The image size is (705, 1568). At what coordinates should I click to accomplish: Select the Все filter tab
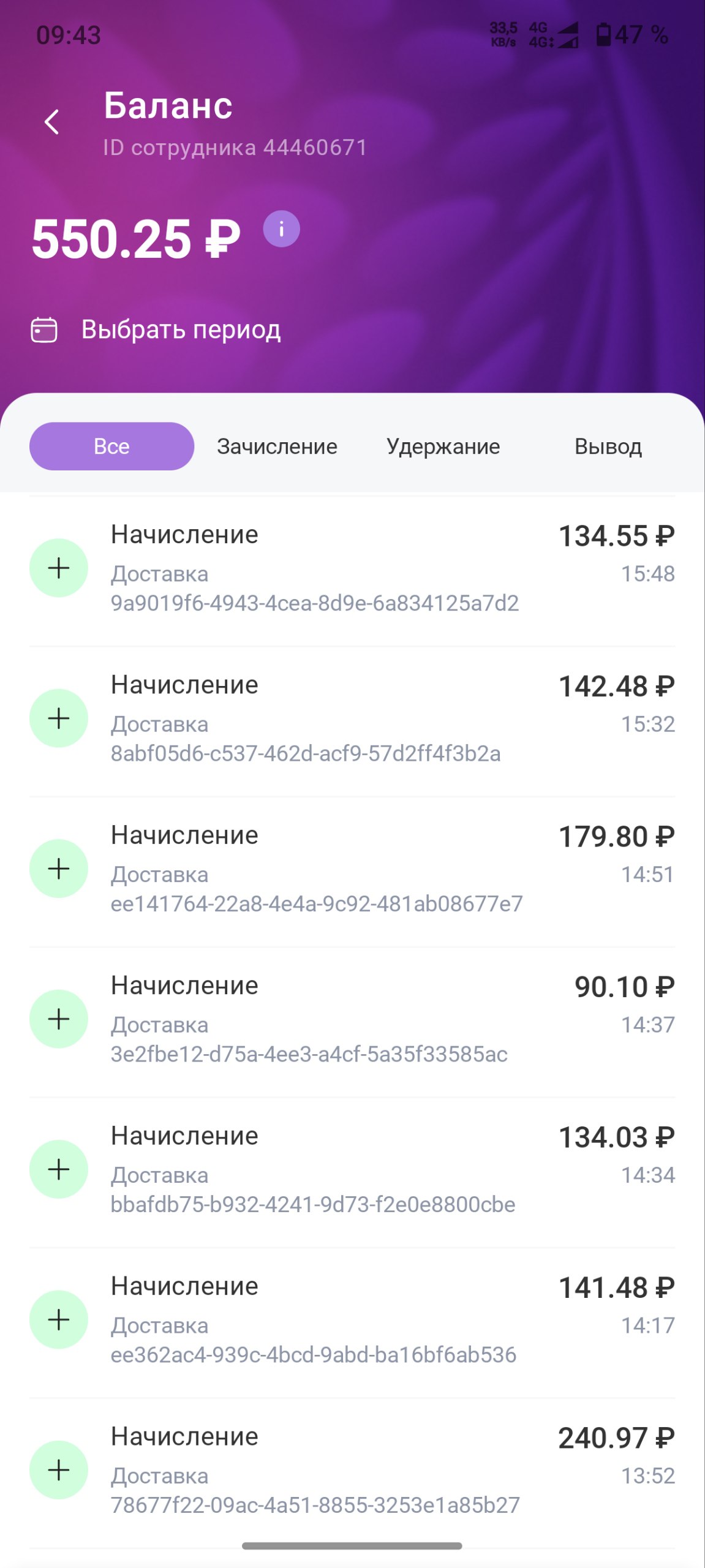111,447
